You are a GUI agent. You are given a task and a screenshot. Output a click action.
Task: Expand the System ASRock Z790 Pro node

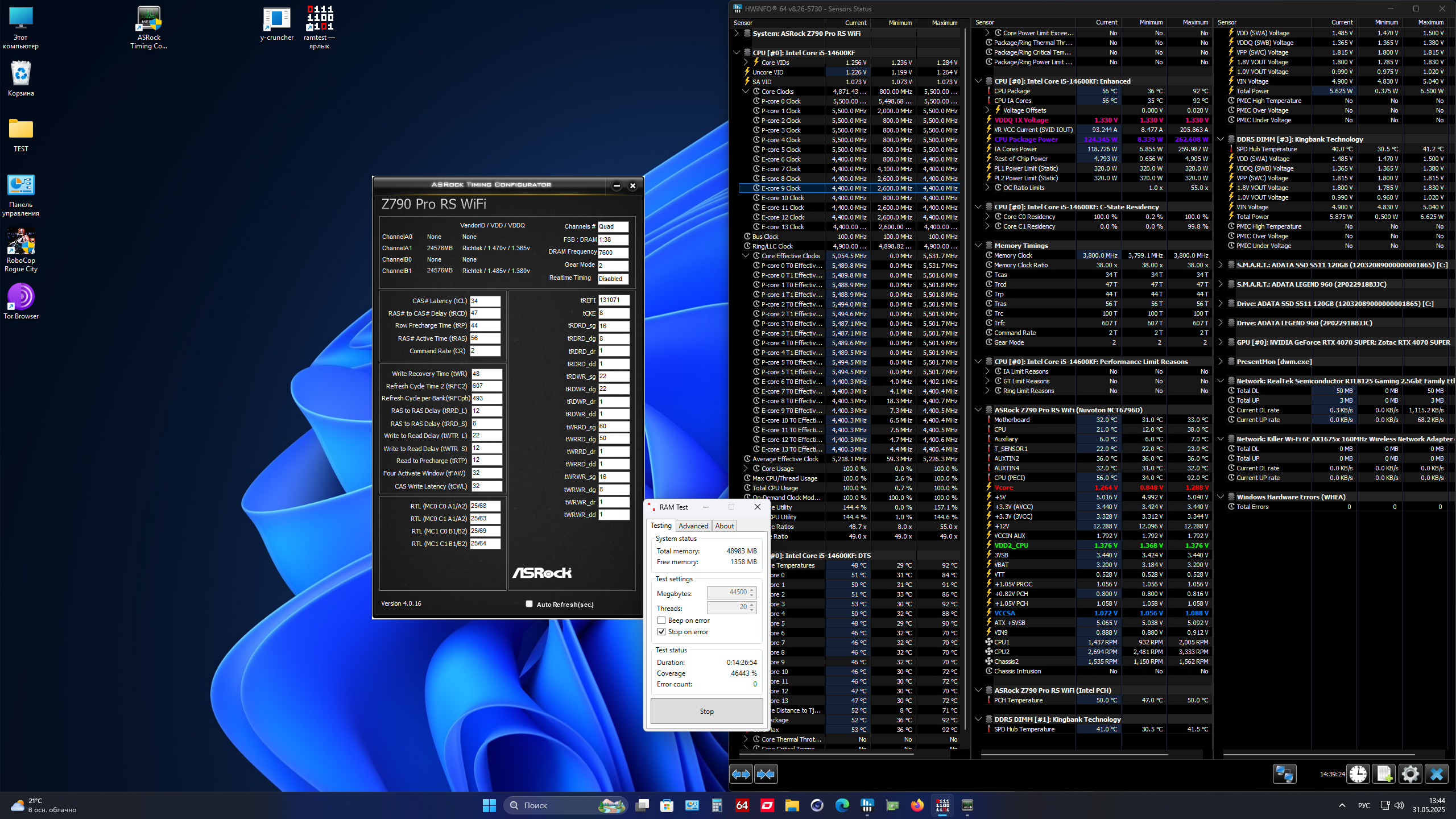pyautogui.click(x=737, y=34)
